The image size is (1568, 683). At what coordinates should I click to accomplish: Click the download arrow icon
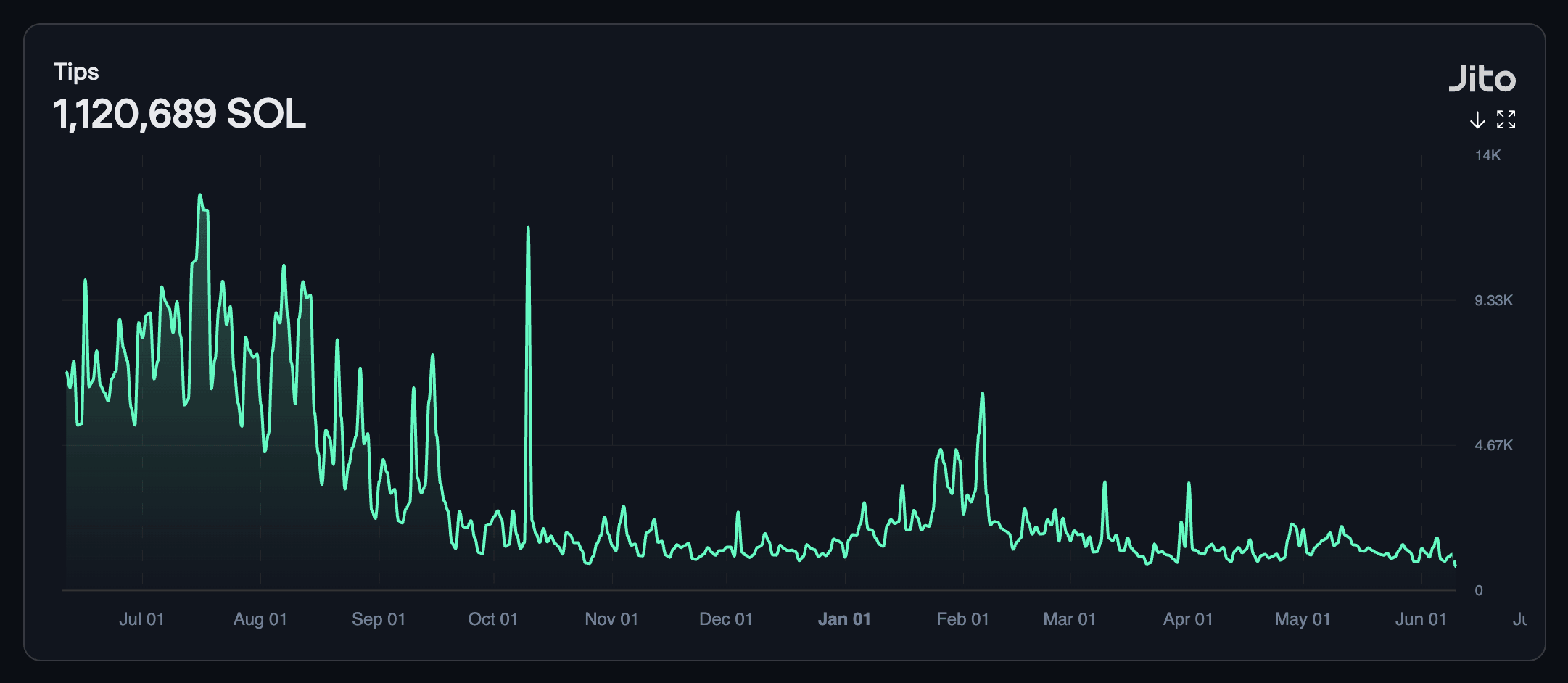[1477, 120]
